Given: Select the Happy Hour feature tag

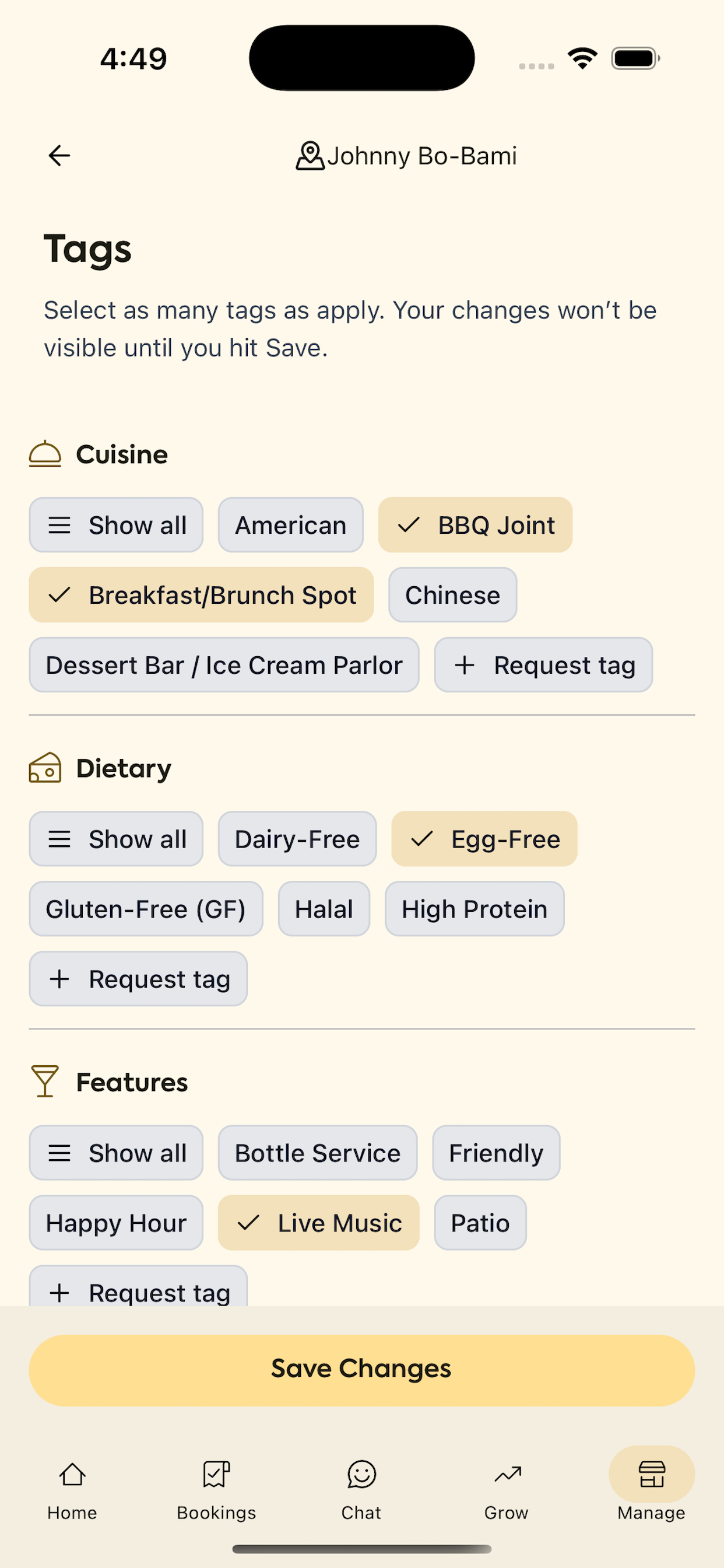Looking at the screenshot, I should pos(116,1223).
